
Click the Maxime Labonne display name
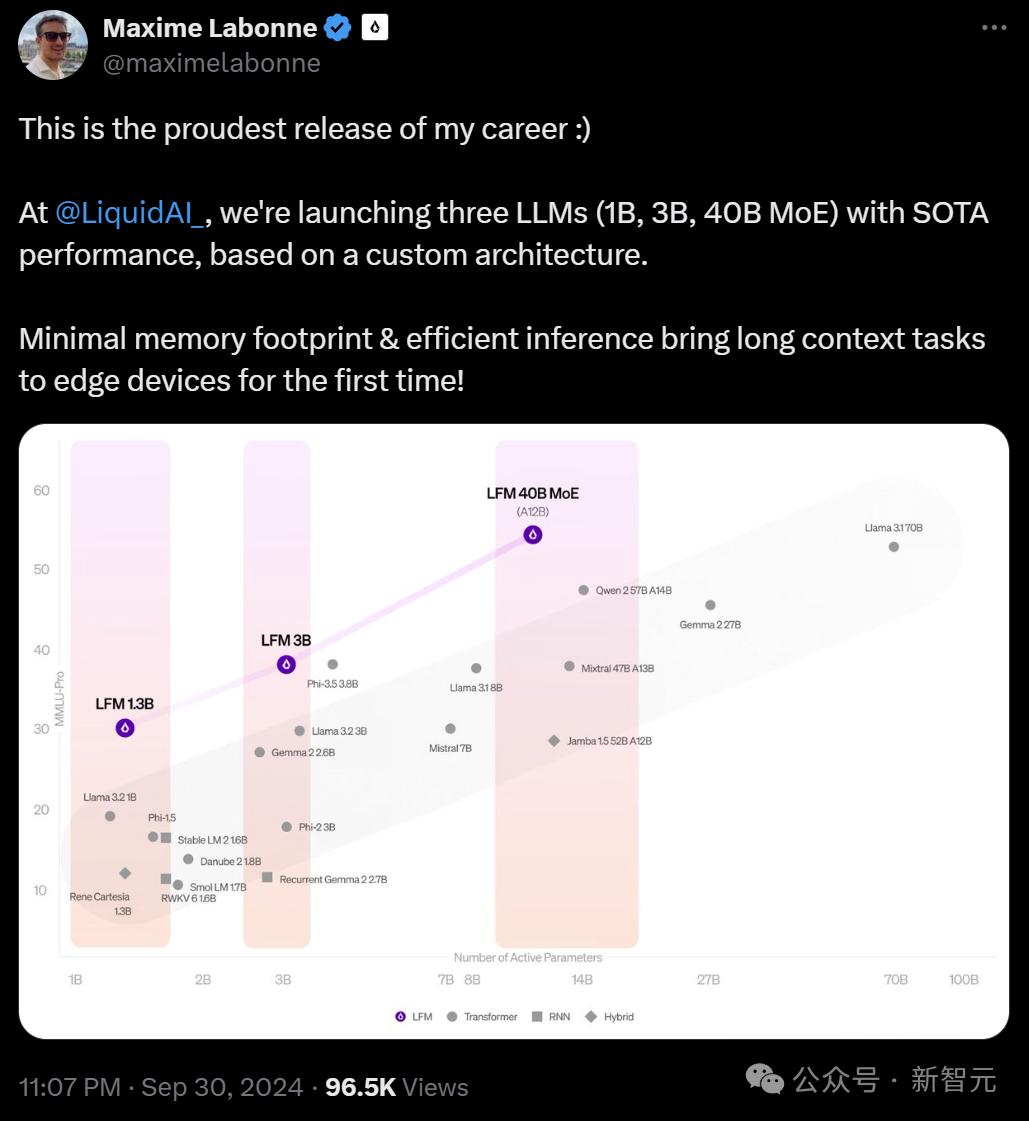(x=209, y=28)
